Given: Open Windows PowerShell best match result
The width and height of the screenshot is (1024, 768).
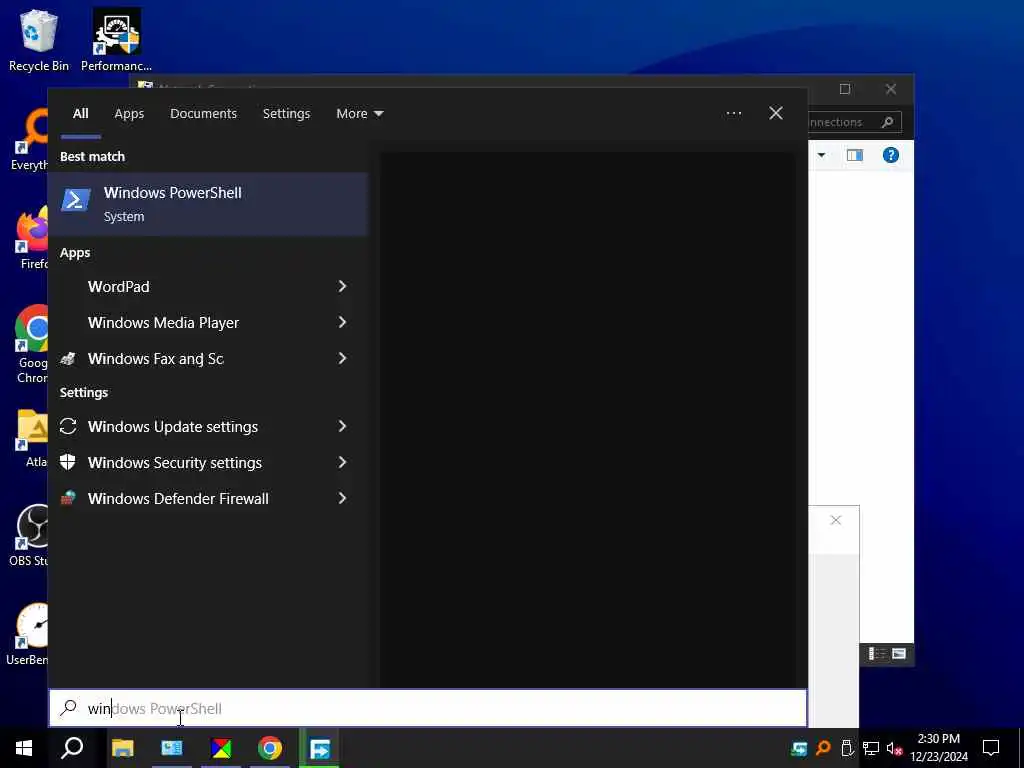Looking at the screenshot, I should coord(208,204).
